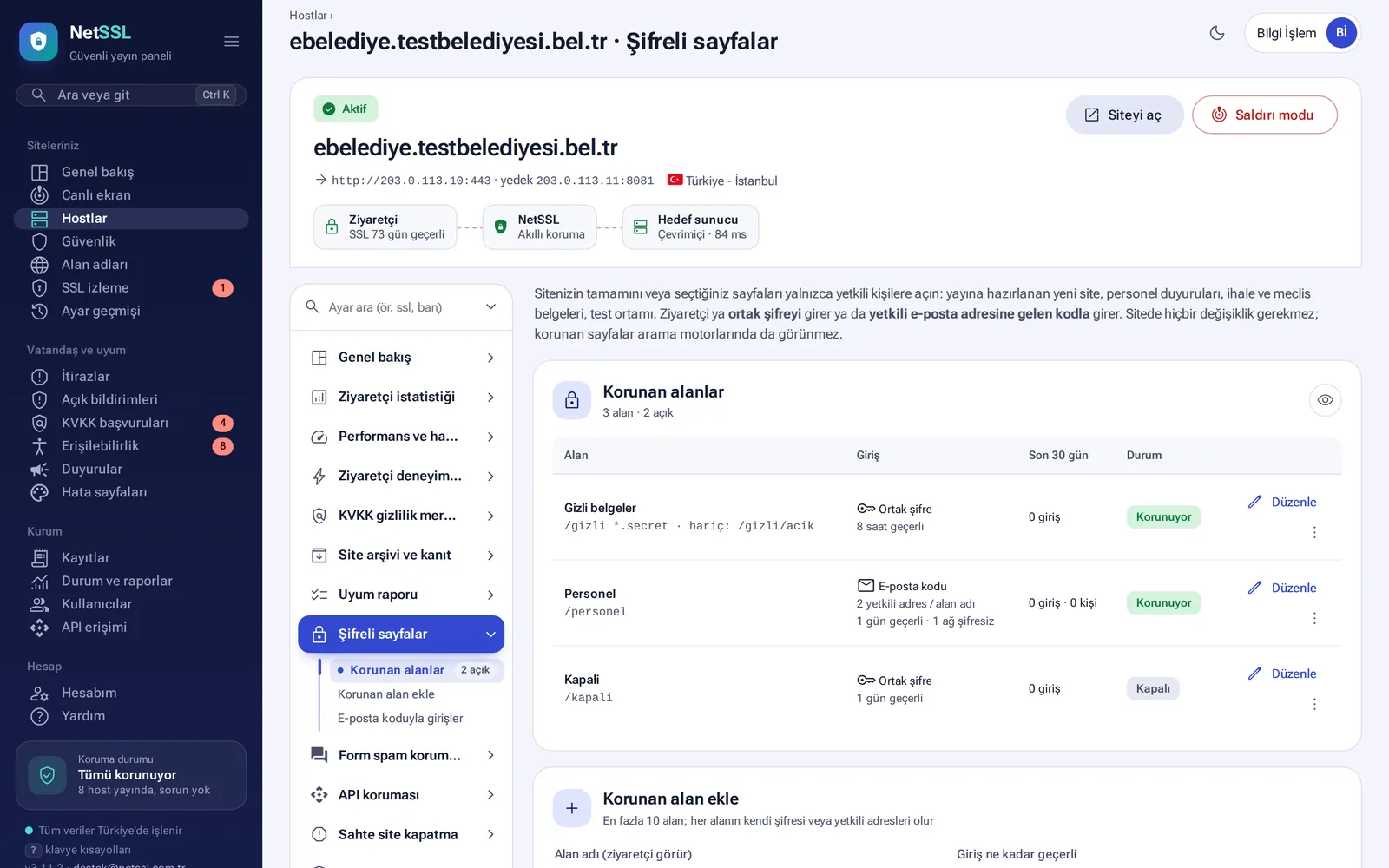
Task: Edit Personel area via Düzenle
Action: coord(1282,588)
